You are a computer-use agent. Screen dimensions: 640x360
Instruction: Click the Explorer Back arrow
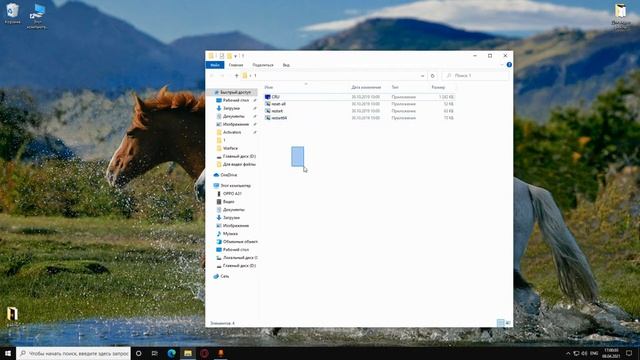point(212,76)
